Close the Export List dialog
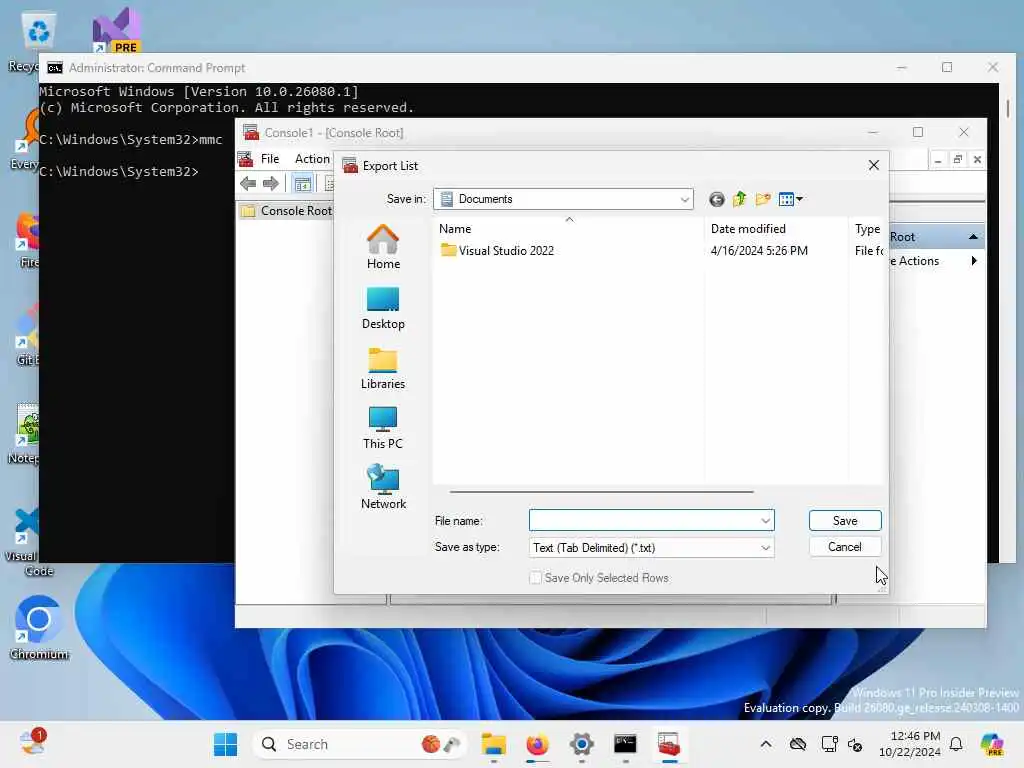Image resolution: width=1024 pixels, height=768 pixels. 874,165
